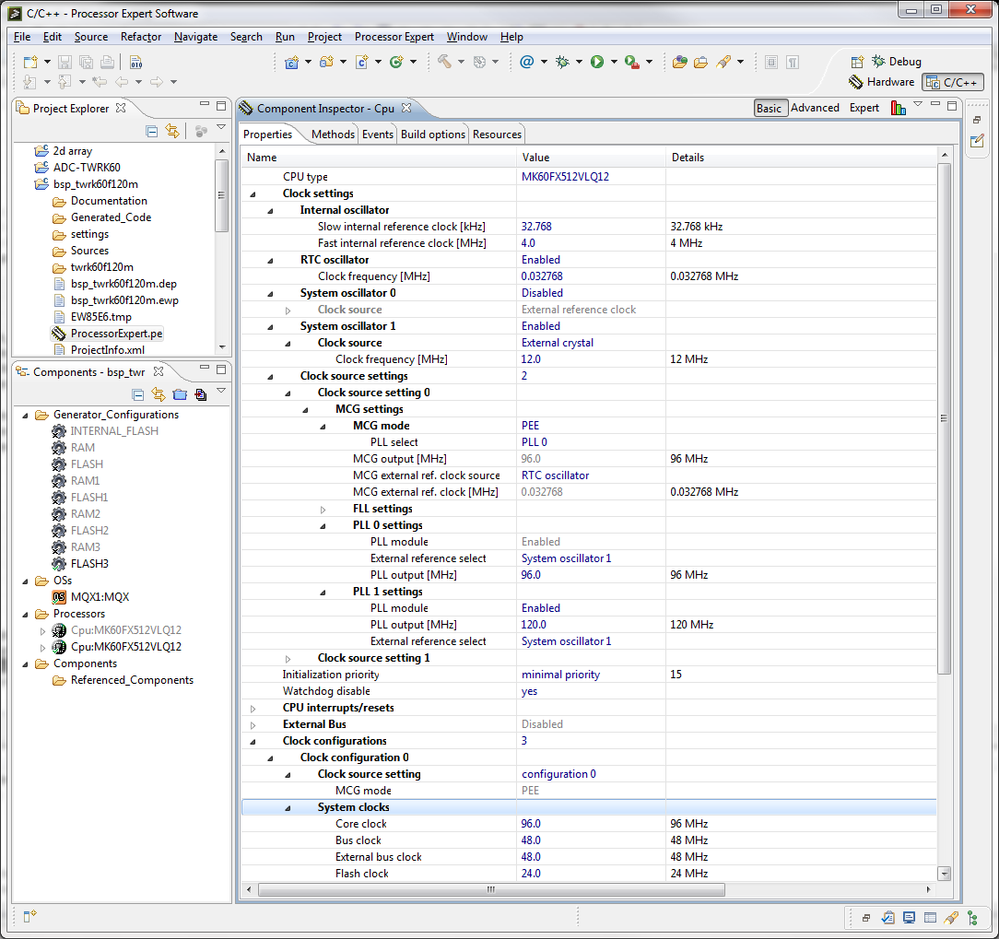999x939 pixels.
Task: Toggle Link with Editor in Project Explorer
Action: (172, 131)
